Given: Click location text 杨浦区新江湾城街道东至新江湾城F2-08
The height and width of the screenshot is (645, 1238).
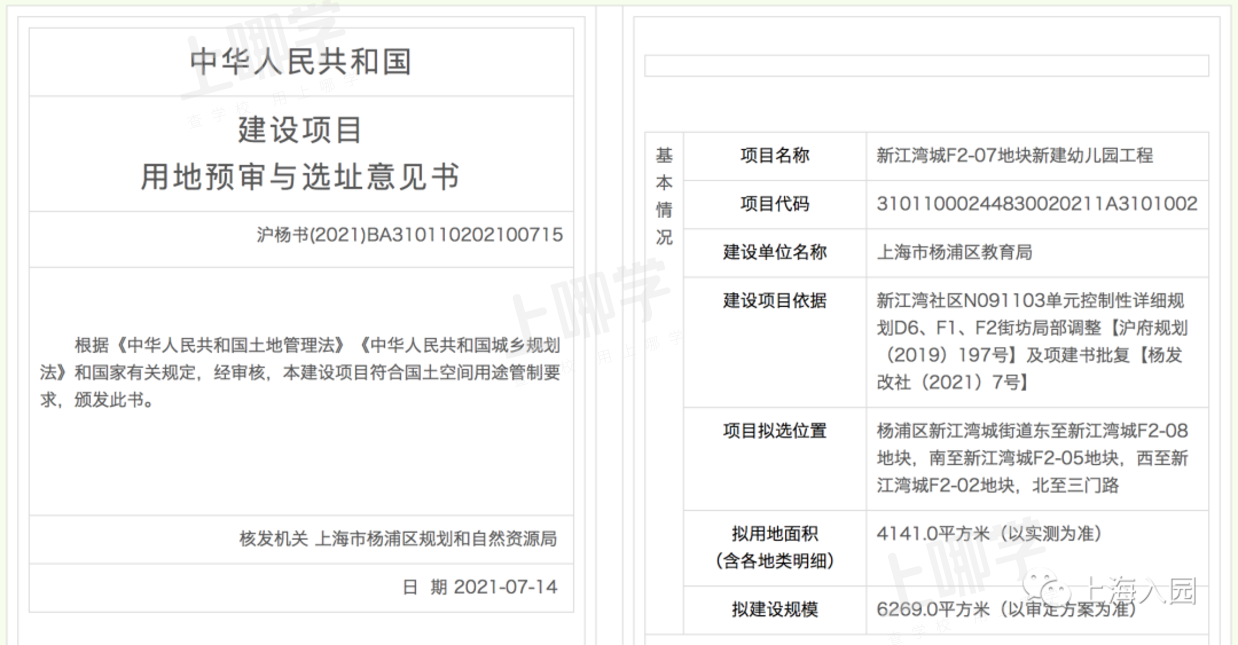Looking at the screenshot, I should [1032, 431].
